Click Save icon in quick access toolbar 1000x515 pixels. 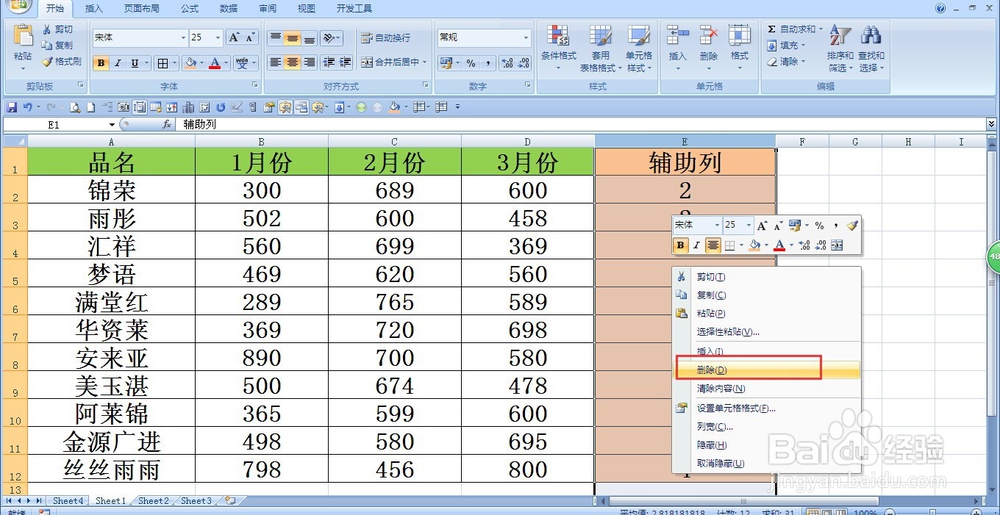pyautogui.click(x=11, y=107)
